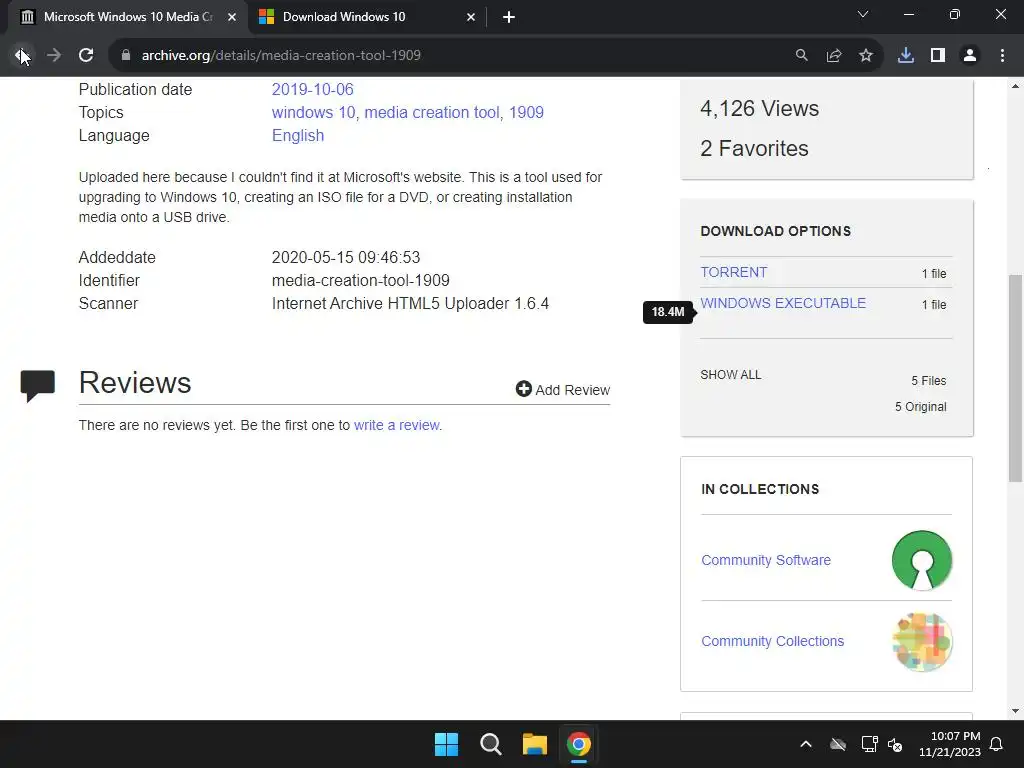Click '5 Original' files text
This screenshot has height=768, width=1024.
pyautogui.click(x=920, y=407)
